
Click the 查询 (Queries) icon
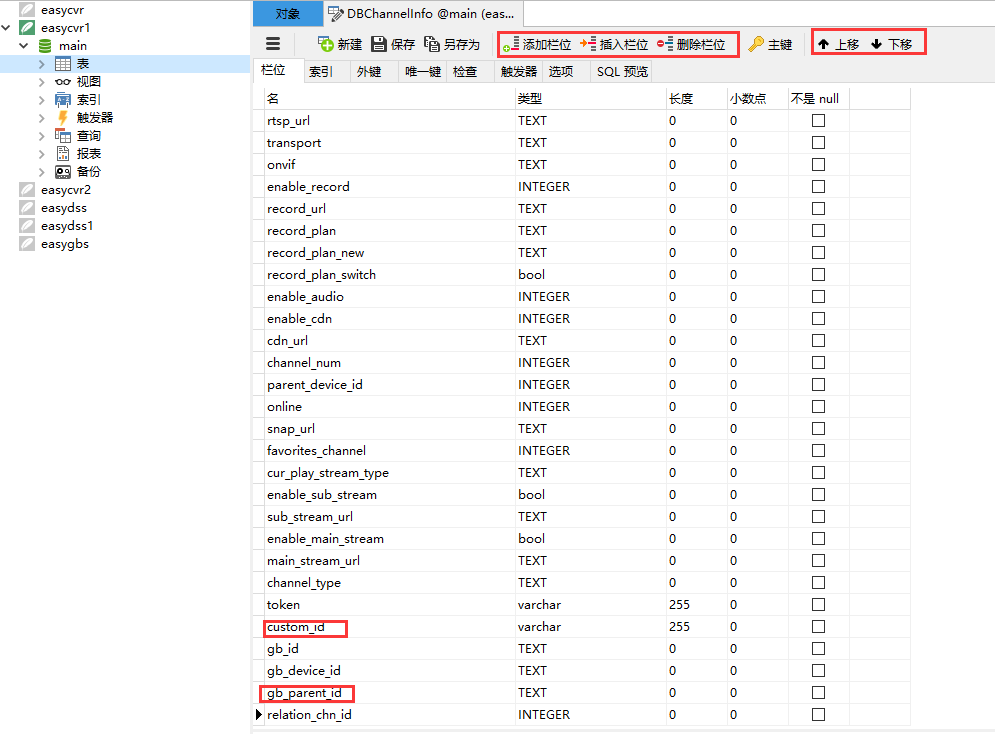[63, 136]
